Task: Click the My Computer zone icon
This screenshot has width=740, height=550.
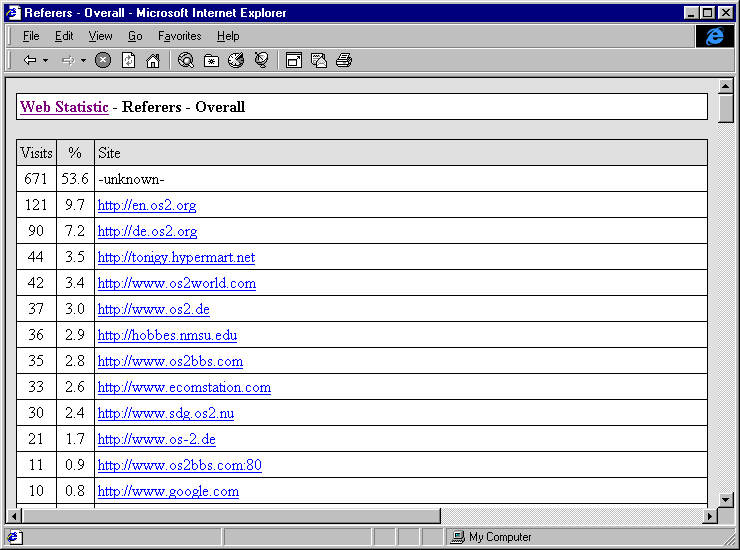Action: point(457,537)
